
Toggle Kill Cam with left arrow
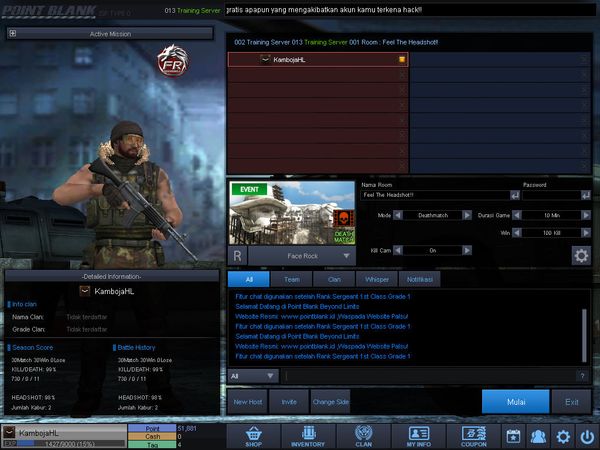[398, 250]
